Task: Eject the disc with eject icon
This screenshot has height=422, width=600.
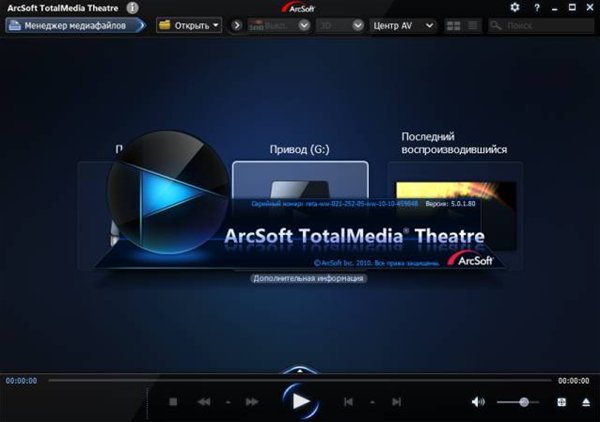Action: click(586, 402)
